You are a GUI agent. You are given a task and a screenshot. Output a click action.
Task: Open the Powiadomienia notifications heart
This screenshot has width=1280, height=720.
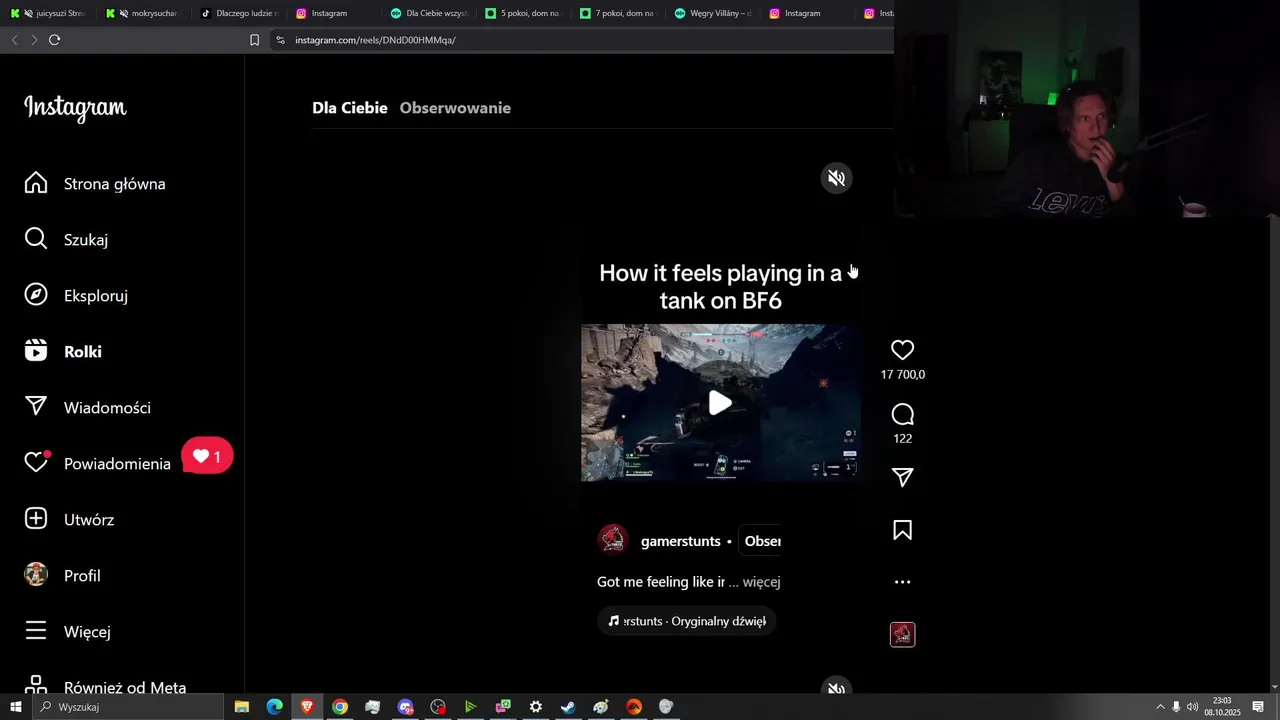pos(97,464)
